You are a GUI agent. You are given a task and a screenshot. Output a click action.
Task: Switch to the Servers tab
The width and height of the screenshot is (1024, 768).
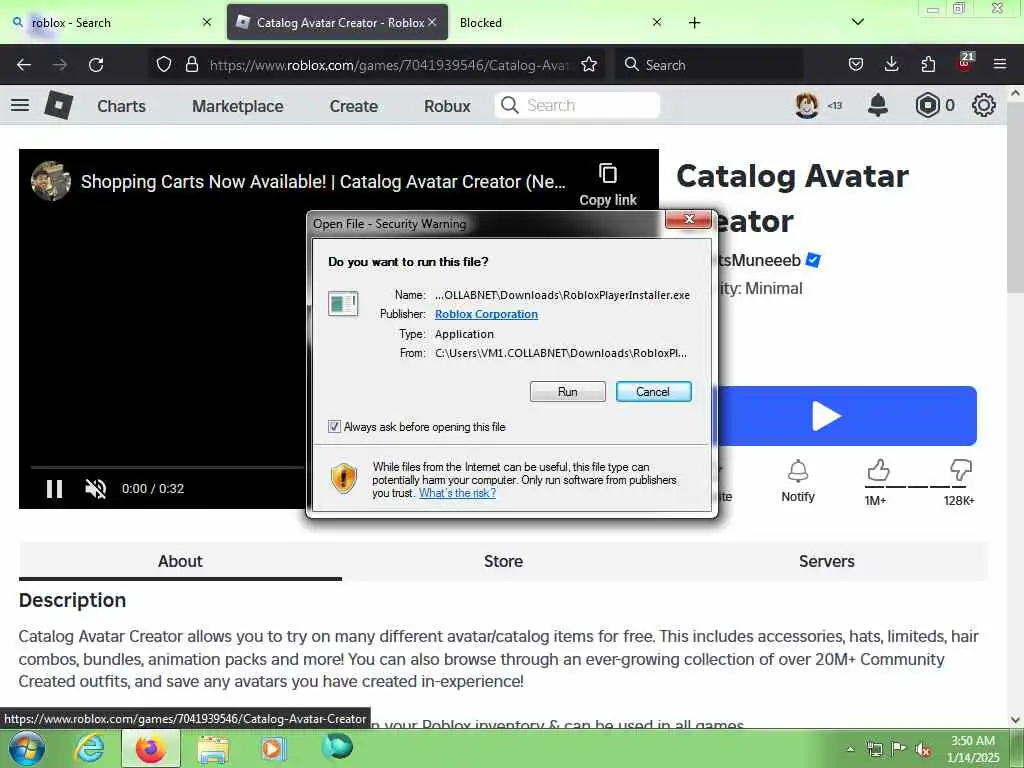826,561
